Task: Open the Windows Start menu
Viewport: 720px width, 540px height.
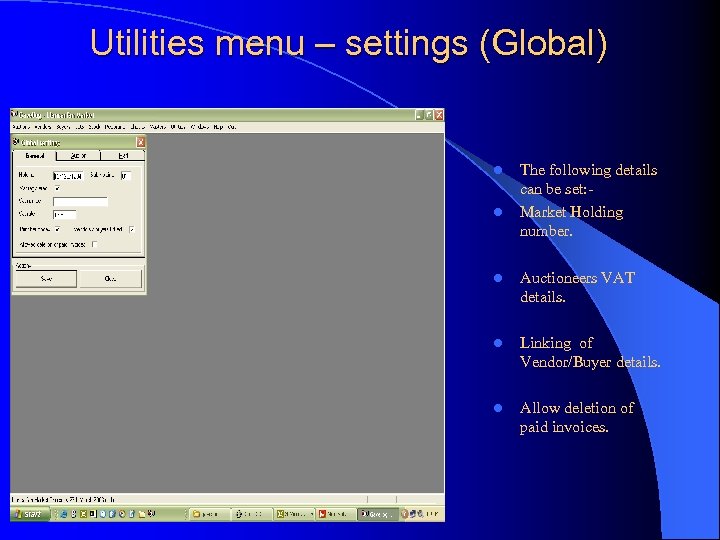Action: (x=30, y=514)
